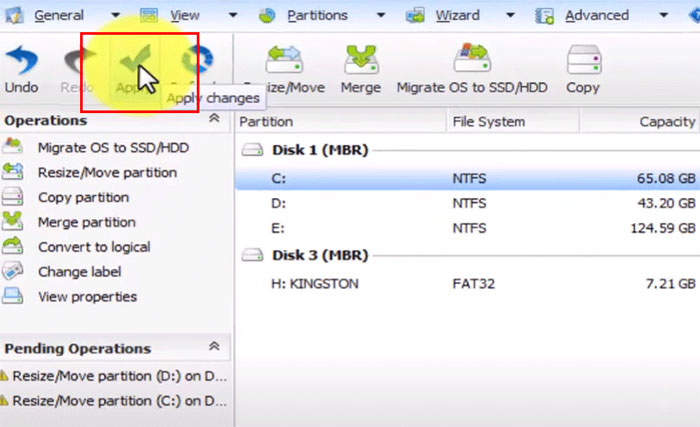Collapse the Operations panel
This screenshot has width=700, height=427.
pyautogui.click(x=214, y=118)
